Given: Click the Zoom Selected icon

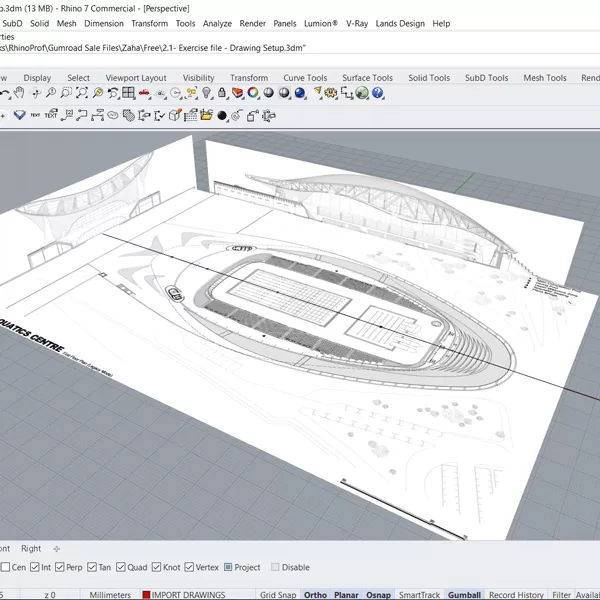Looking at the screenshot, I should 98,93.
